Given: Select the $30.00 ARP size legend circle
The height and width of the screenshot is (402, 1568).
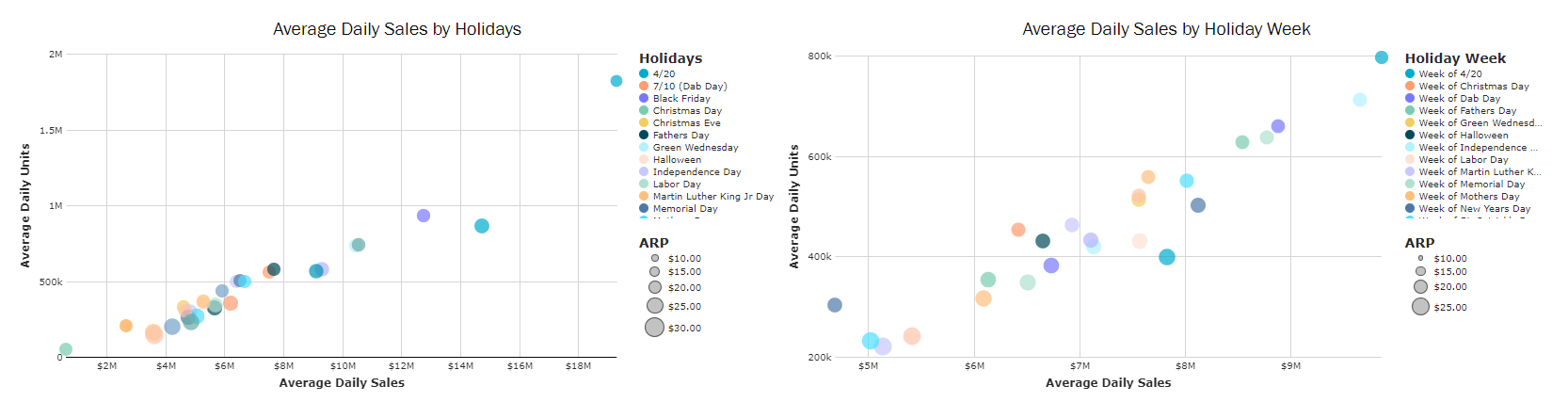Looking at the screenshot, I should [654, 327].
